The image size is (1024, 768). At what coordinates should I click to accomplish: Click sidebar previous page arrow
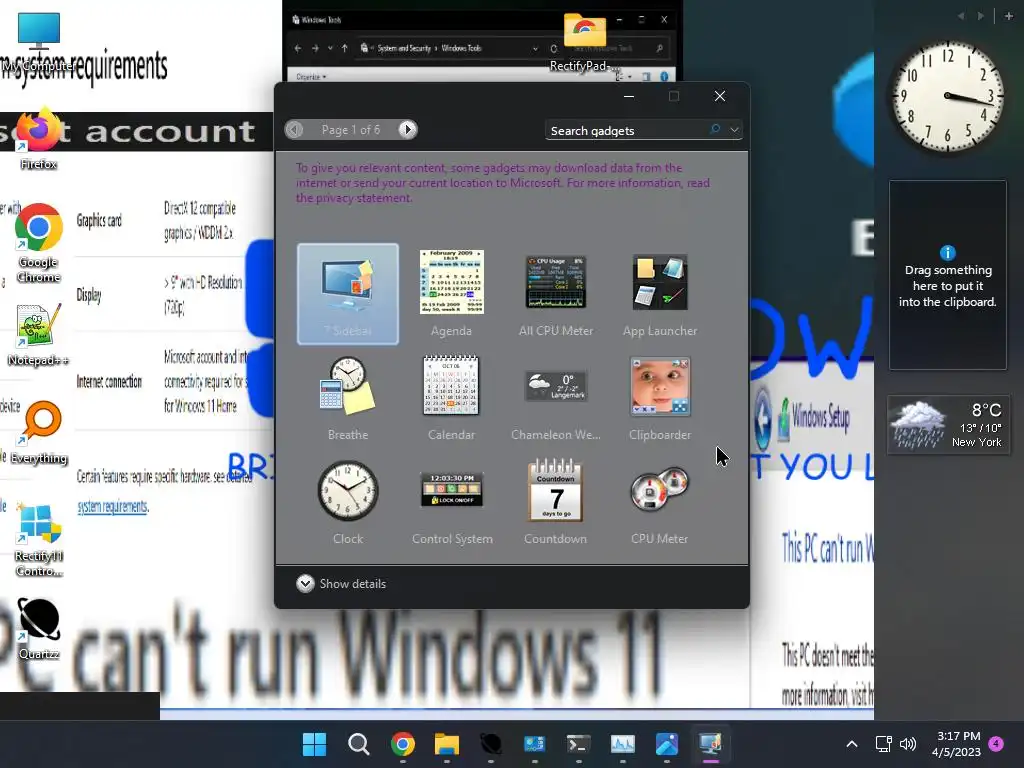coord(961,16)
